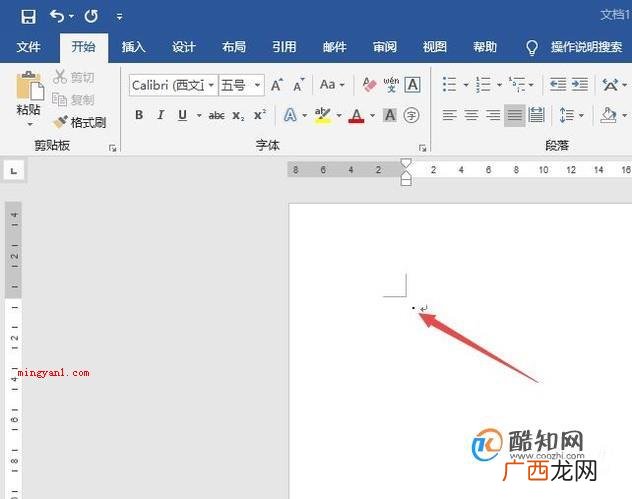The height and width of the screenshot is (499, 632).
Task: Increase the paragraph indent
Action: pyautogui.click(x=580, y=85)
